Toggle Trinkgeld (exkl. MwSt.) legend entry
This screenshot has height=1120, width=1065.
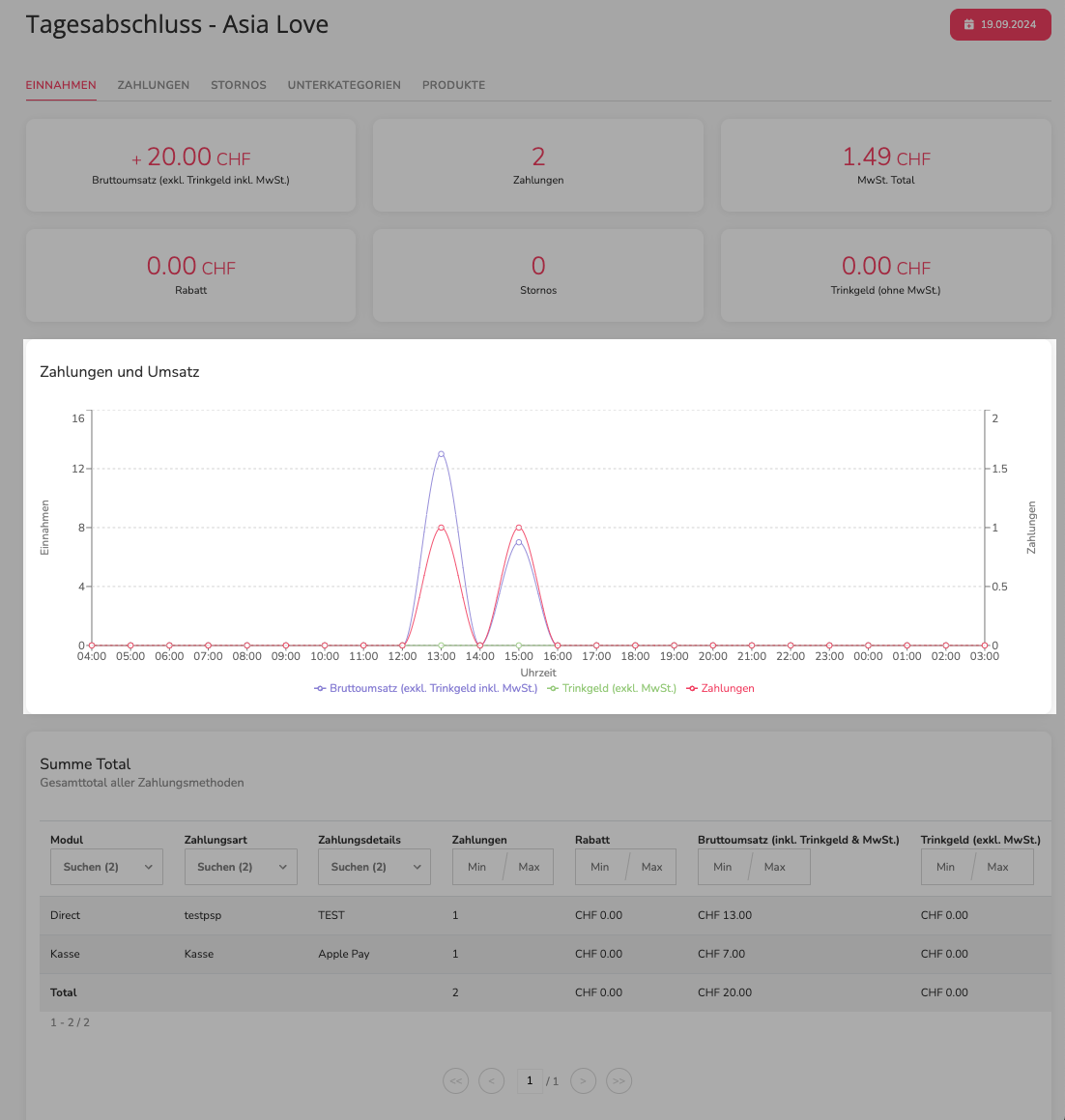click(612, 689)
